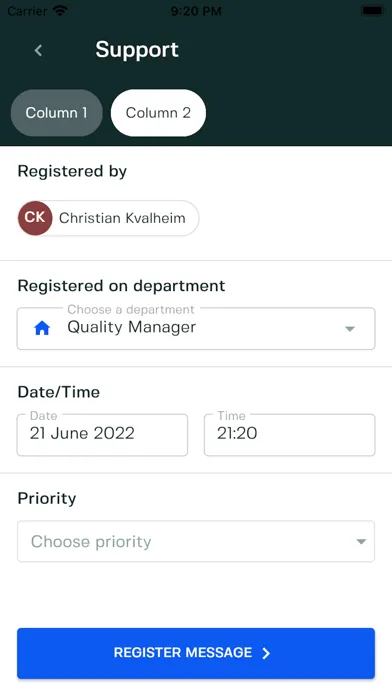Tap the Registered on department heading
The image size is (392, 696).
(x=121, y=286)
